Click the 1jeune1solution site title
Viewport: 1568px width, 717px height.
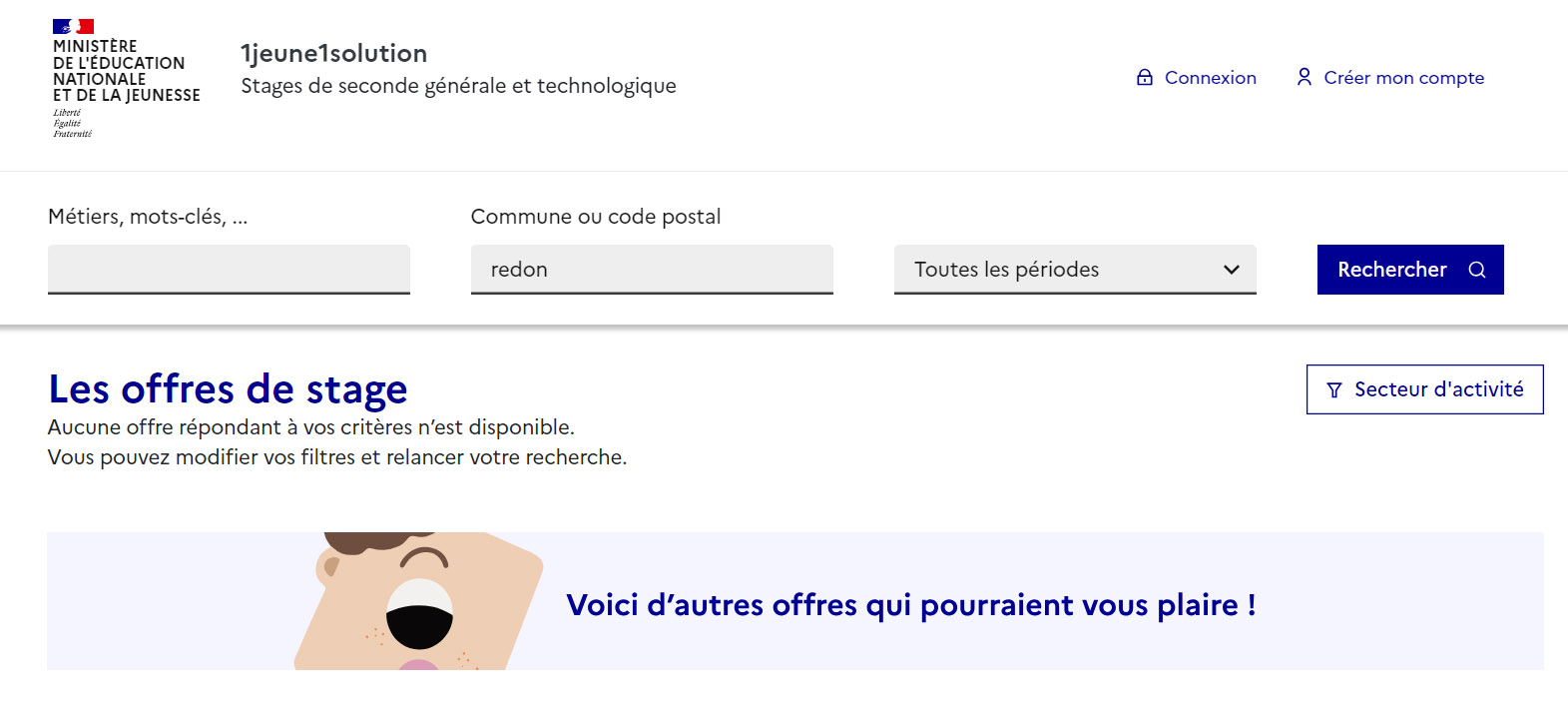334,53
